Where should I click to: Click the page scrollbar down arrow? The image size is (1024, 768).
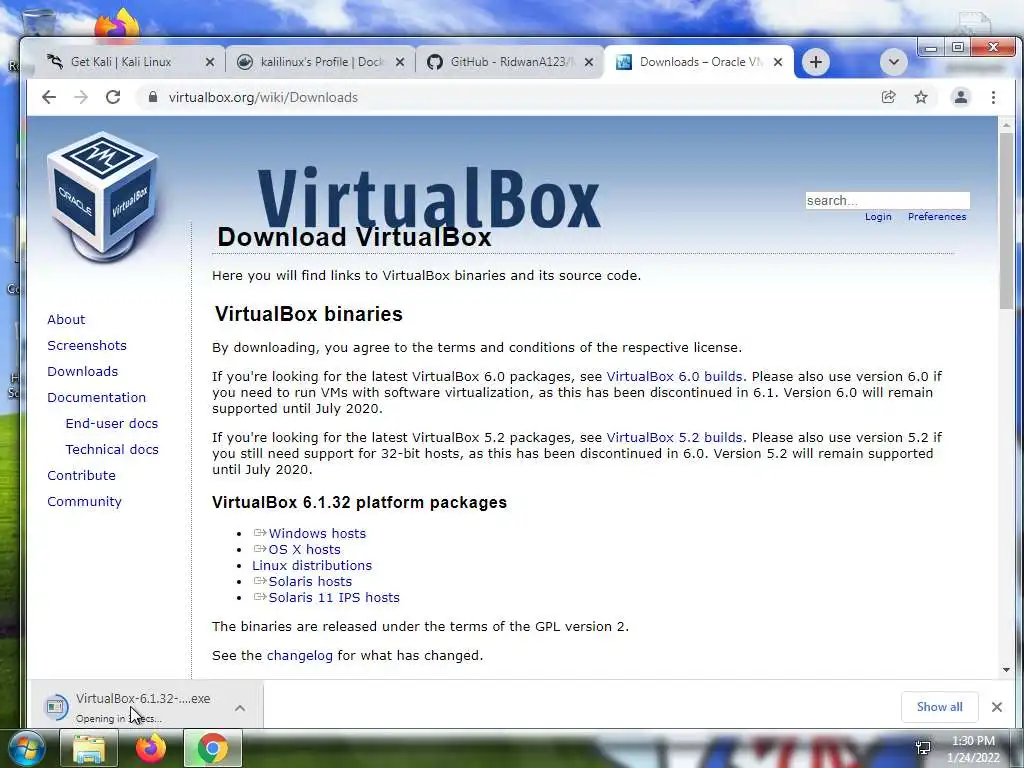click(1006, 669)
